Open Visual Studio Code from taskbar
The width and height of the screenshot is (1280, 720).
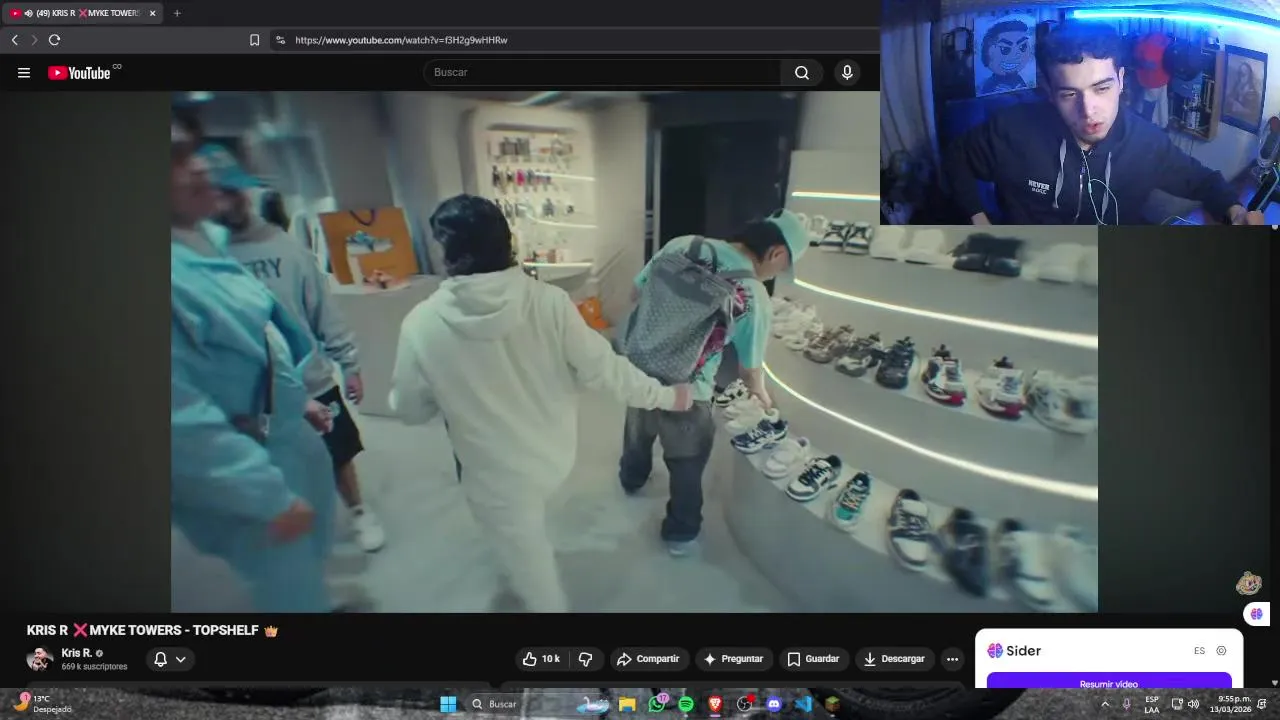click(803, 704)
